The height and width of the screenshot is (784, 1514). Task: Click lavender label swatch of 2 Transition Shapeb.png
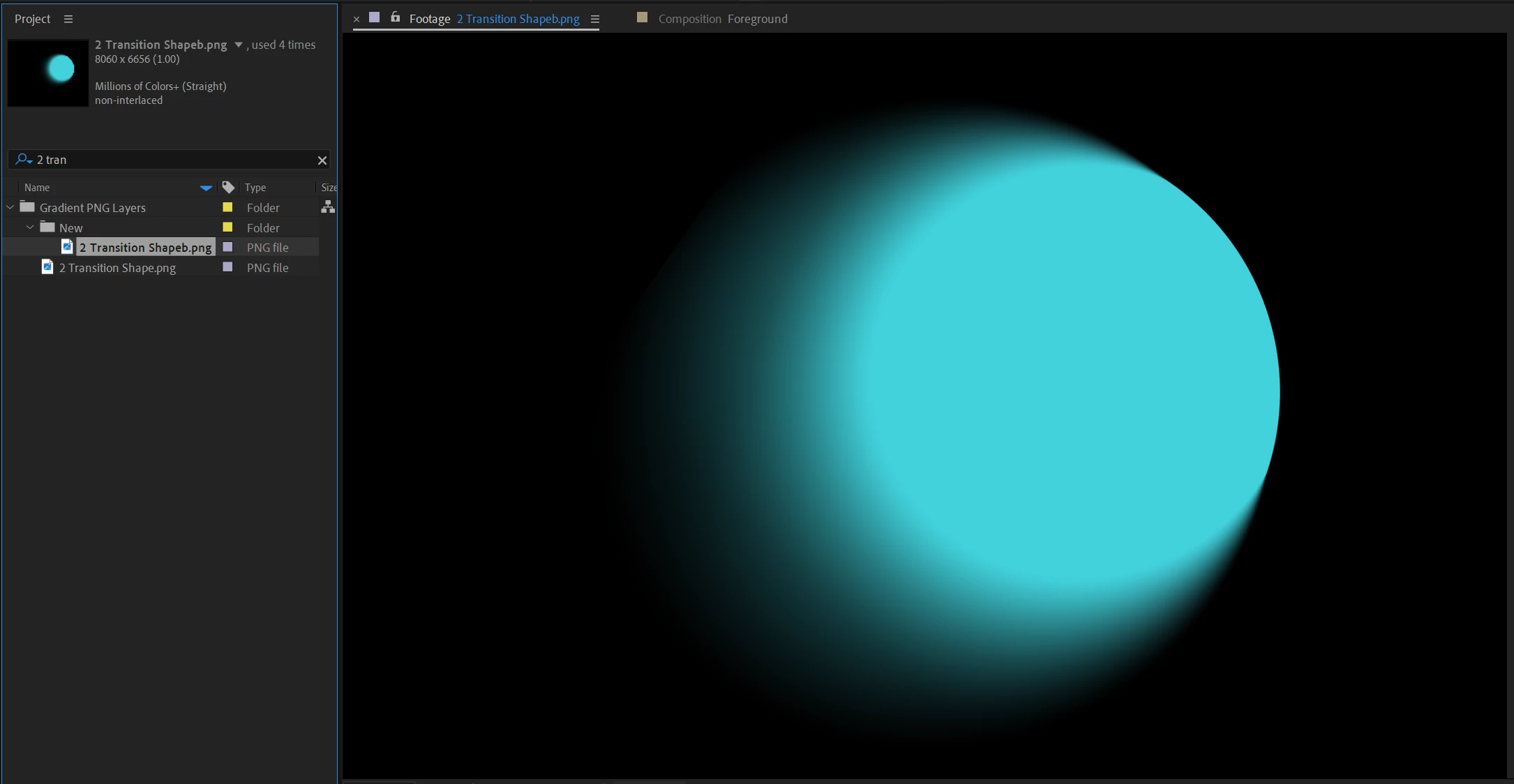point(227,247)
